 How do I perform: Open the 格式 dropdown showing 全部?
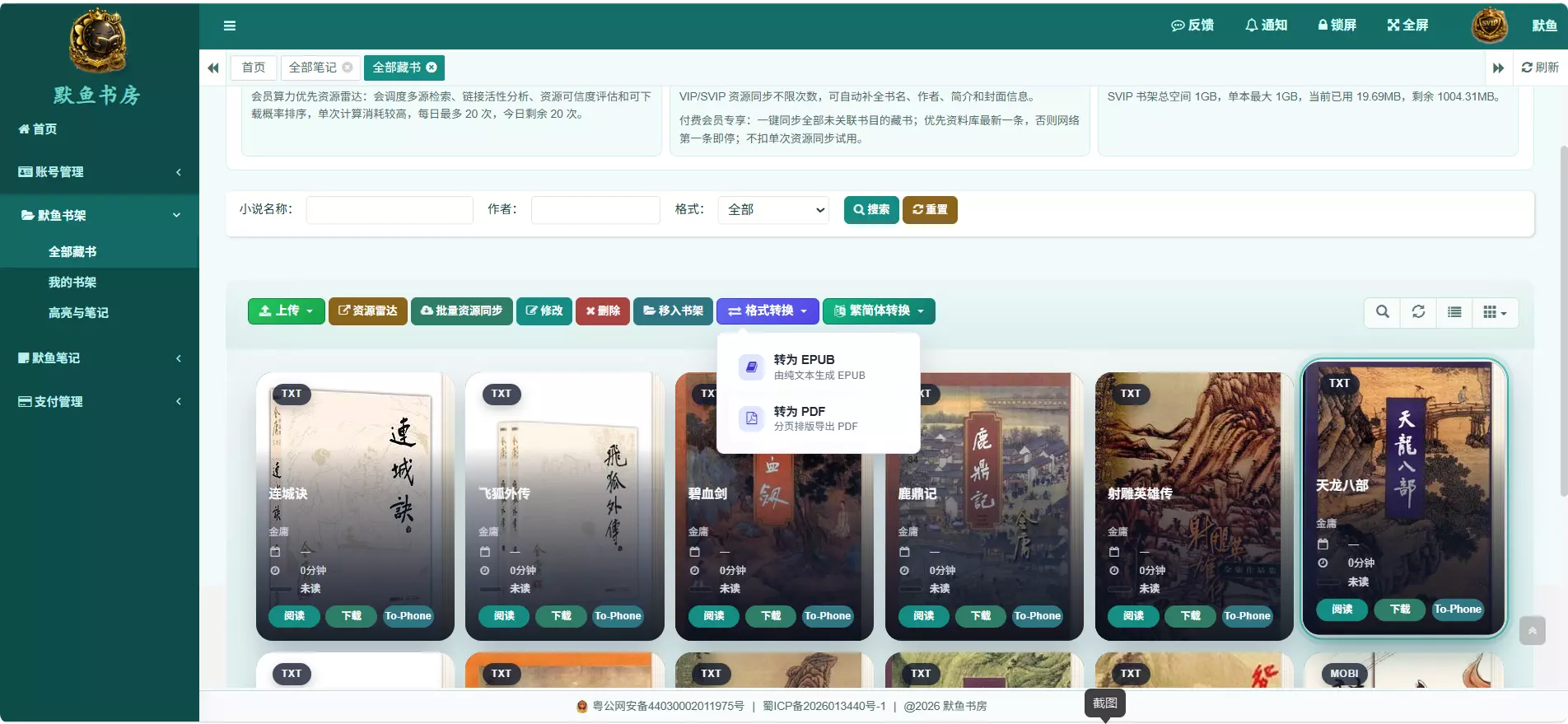pos(773,210)
